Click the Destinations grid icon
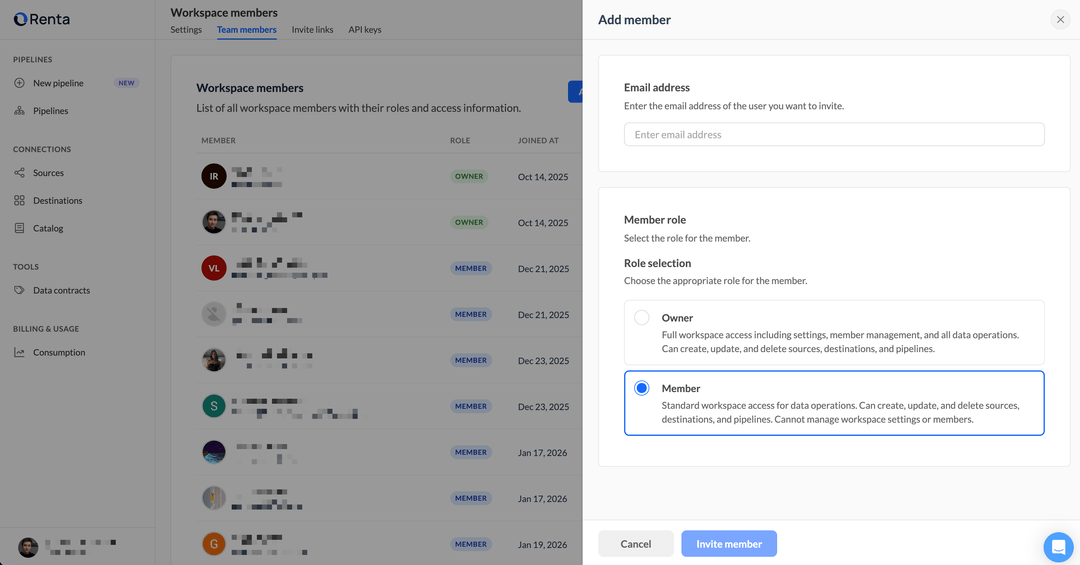1080x565 pixels. [19, 201]
